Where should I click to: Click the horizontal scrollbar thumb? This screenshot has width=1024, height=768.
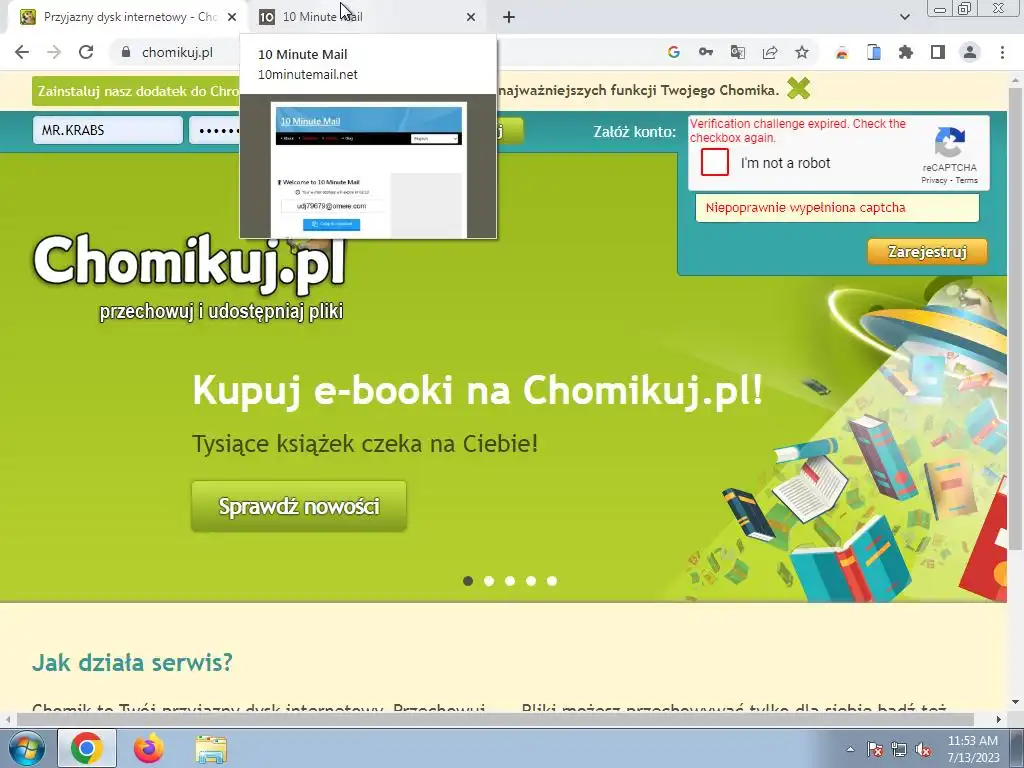pos(495,719)
